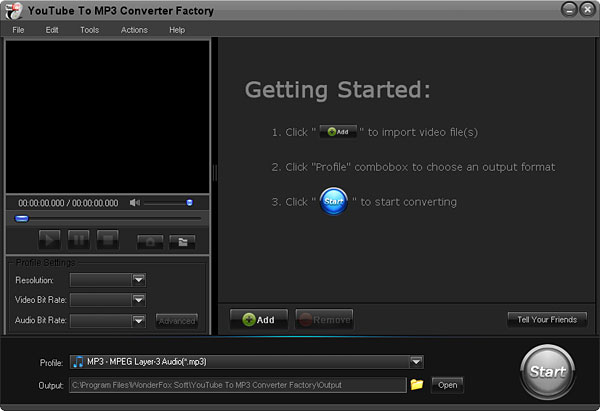Click the timecode text 00:00:00.000 / 00:00:00.000
Viewport: 600px width, 411px height.
click(68, 203)
